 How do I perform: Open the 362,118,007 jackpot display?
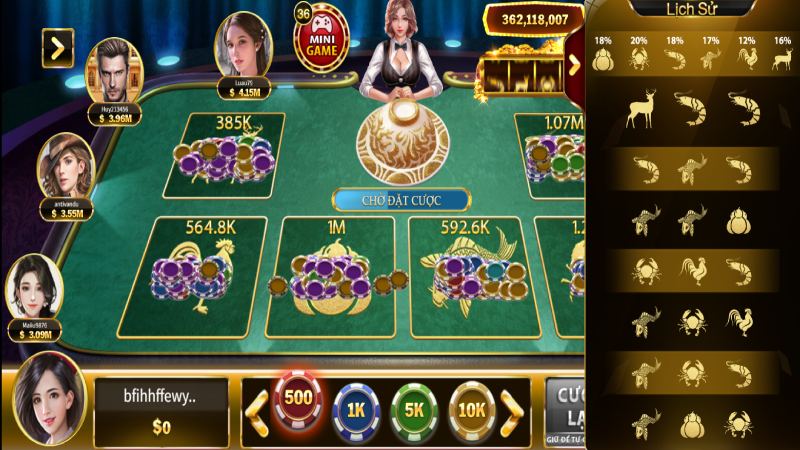tap(535, 19)
